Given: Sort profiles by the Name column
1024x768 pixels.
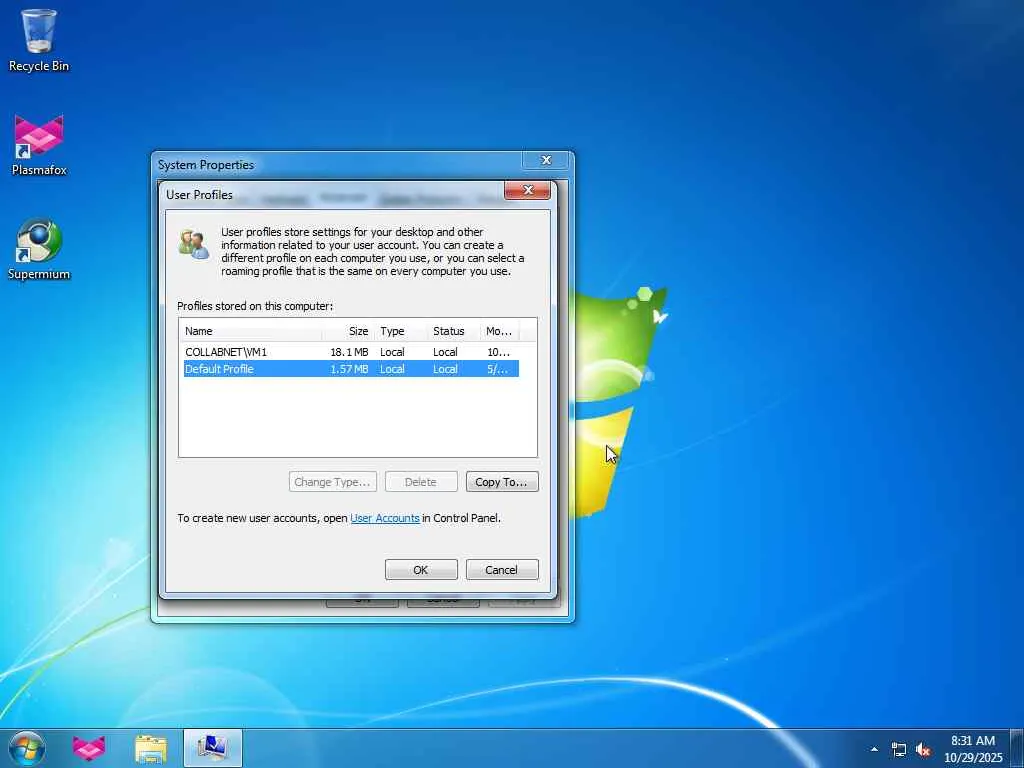Looking at the screenshot, I should point(251,331).
